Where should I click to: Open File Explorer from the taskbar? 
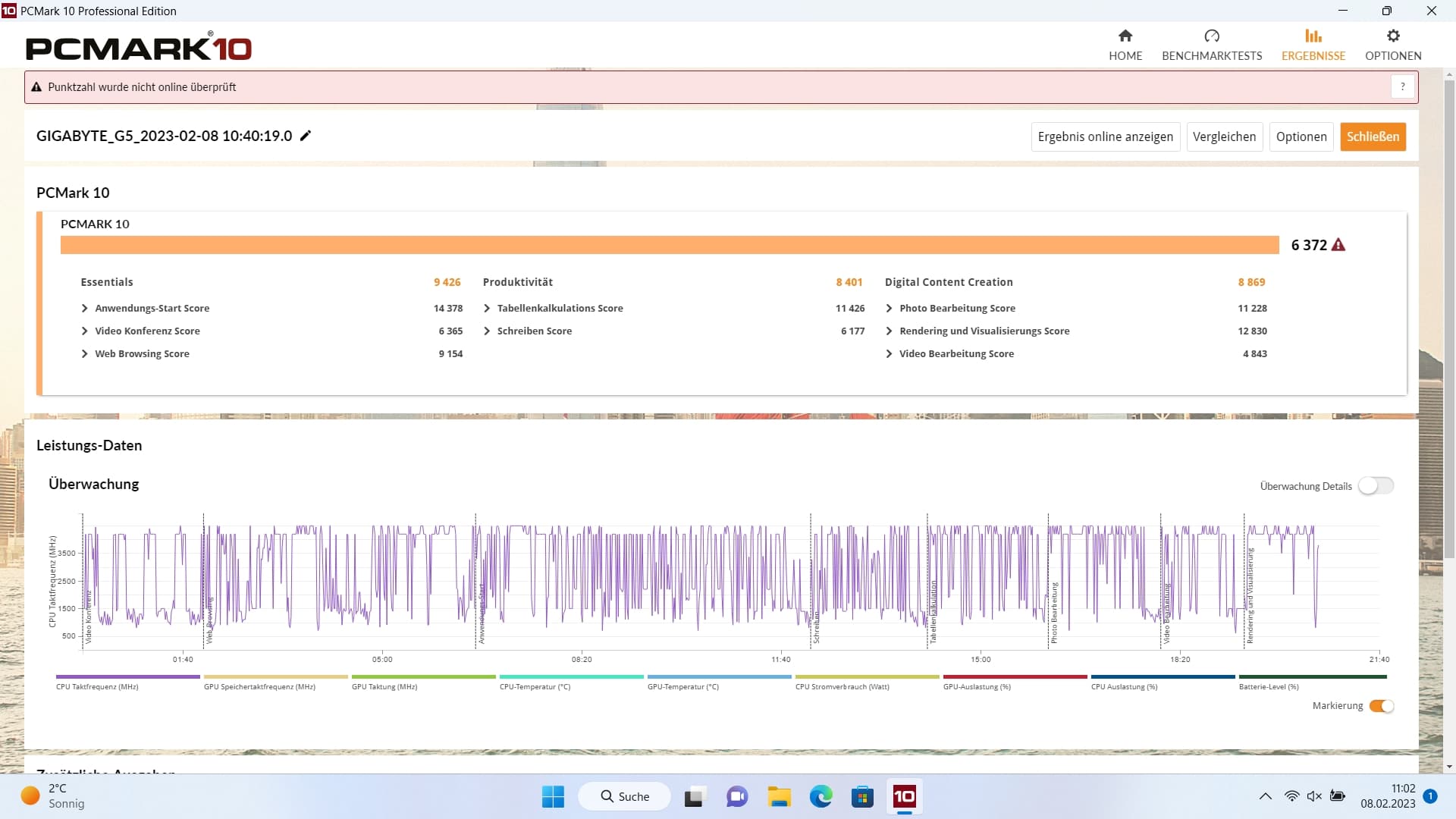779,796
